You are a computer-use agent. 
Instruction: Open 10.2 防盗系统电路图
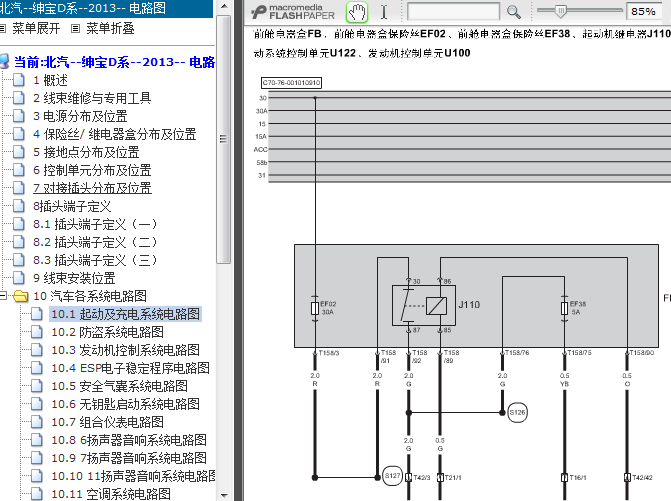[107, 332]
